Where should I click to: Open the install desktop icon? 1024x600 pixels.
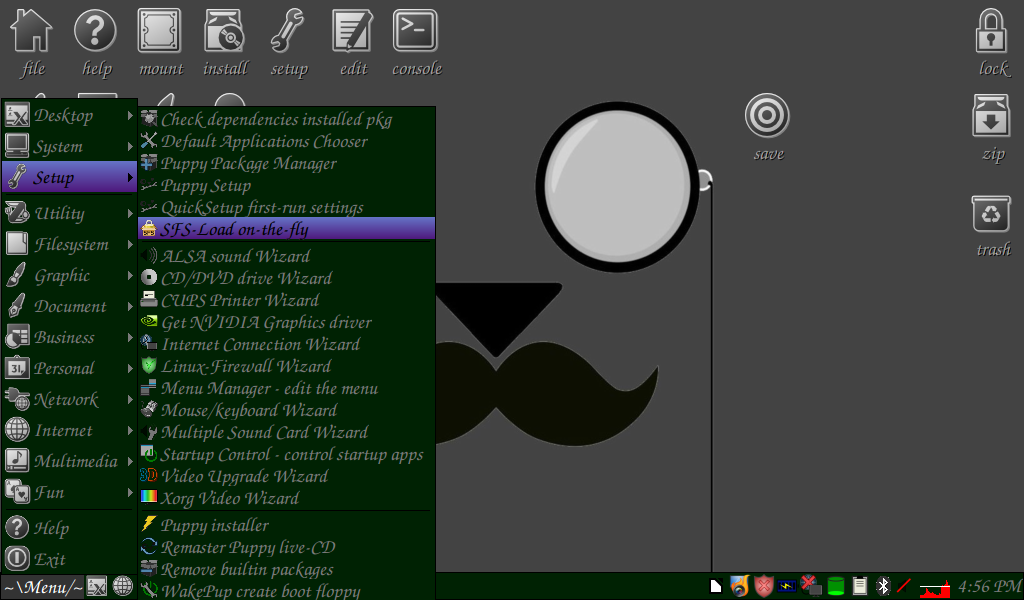point(224,31)
